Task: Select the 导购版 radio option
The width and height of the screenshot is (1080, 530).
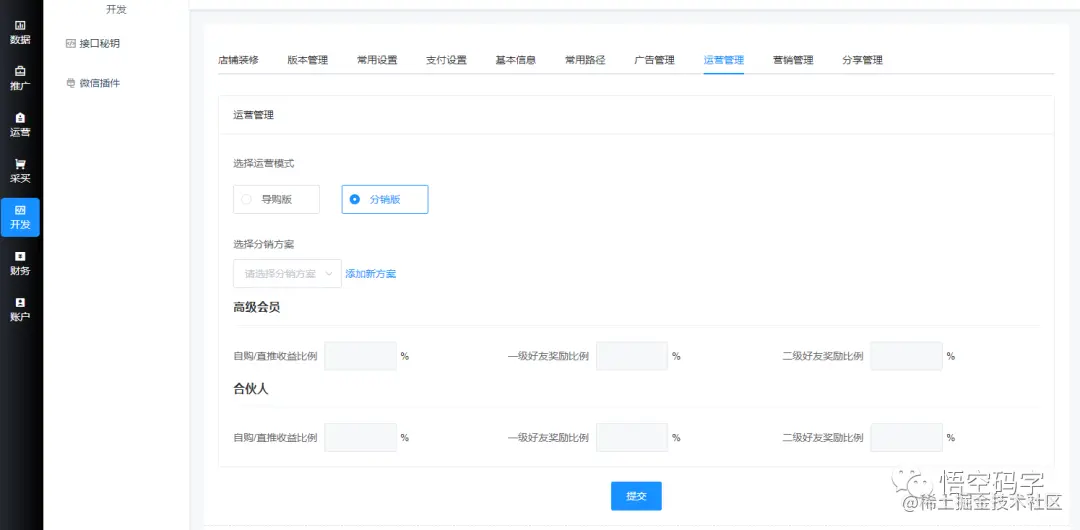Action: (276, 199)
